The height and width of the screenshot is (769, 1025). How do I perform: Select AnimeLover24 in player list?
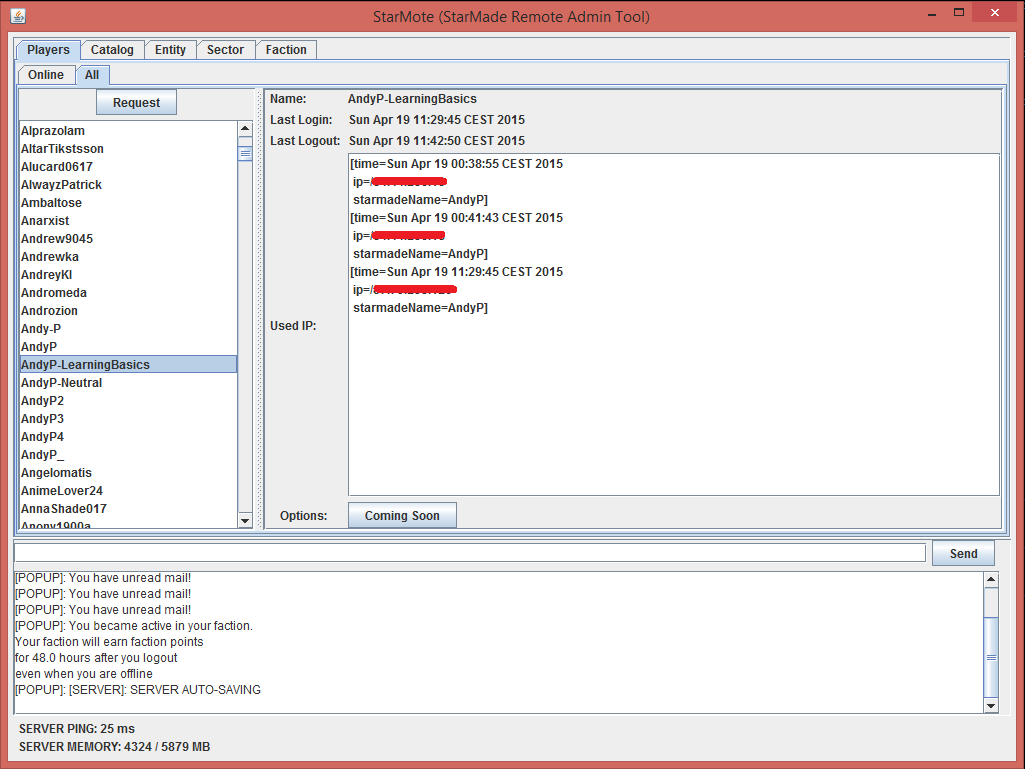[x=62, y=491]
